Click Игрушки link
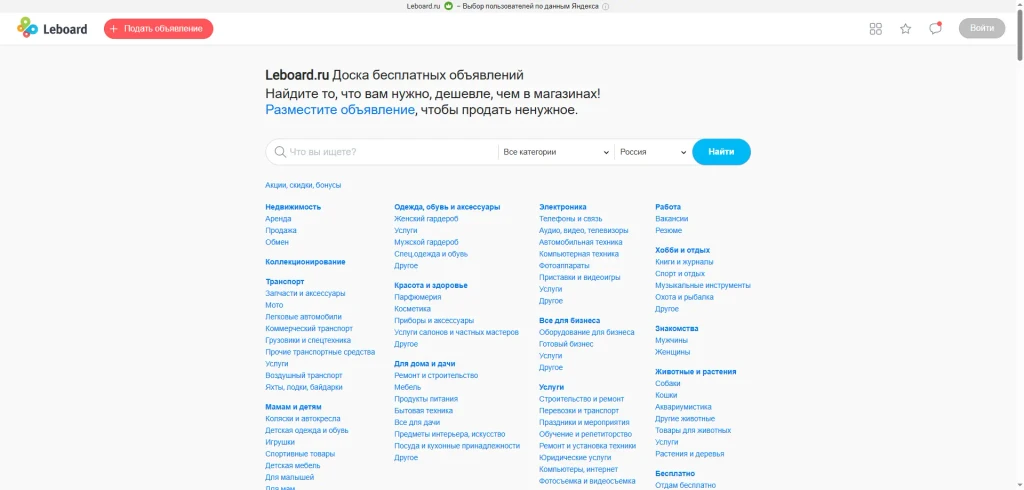The image size is (1024, 490). point(280,442)
